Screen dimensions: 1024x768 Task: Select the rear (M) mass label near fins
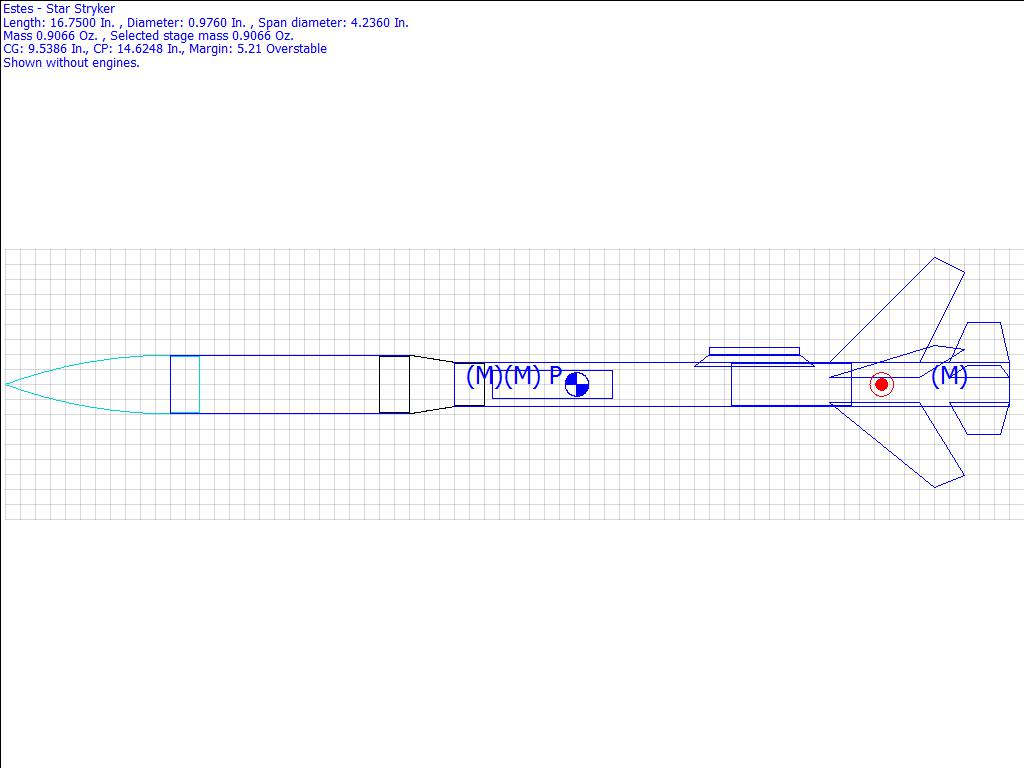(x=949, y=376)
